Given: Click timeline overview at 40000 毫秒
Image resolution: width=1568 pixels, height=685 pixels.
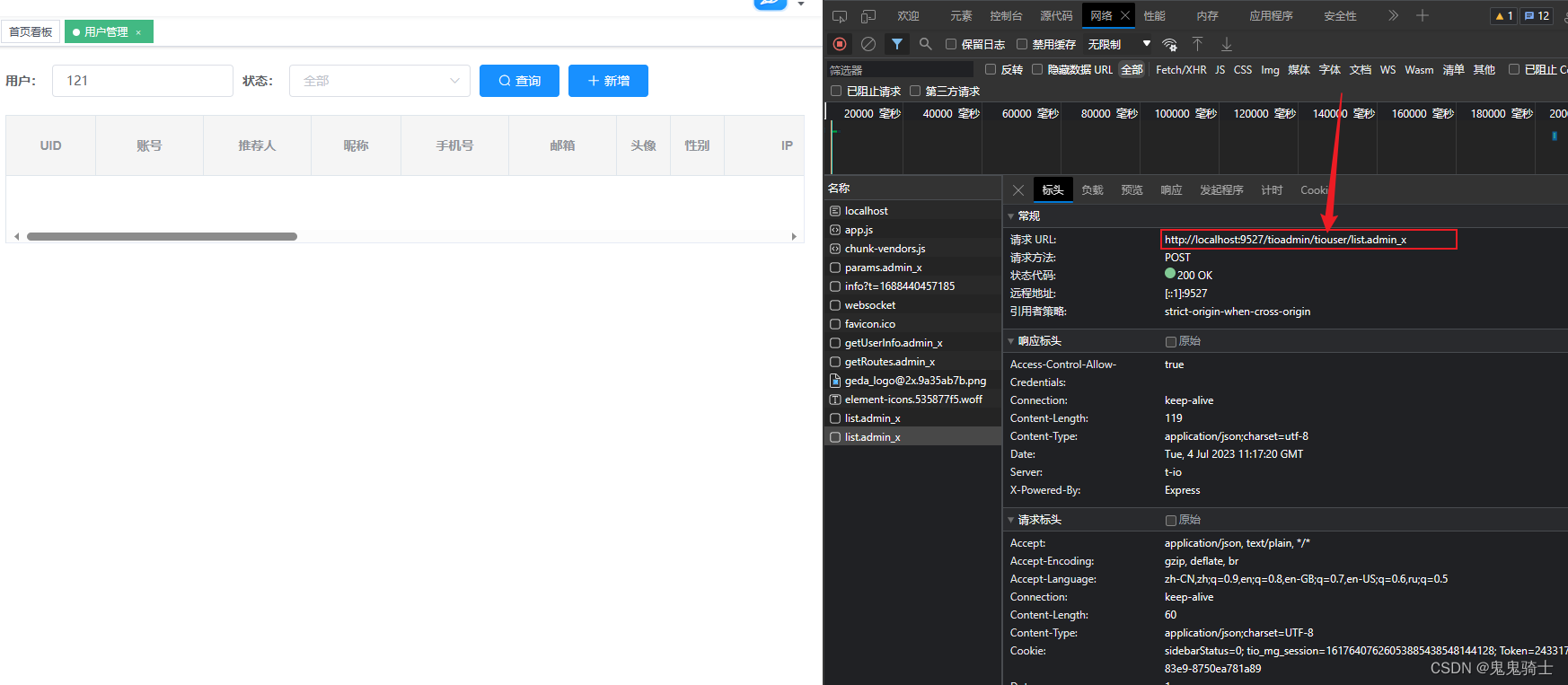Looking at the screenshot, I should (951, 114).
